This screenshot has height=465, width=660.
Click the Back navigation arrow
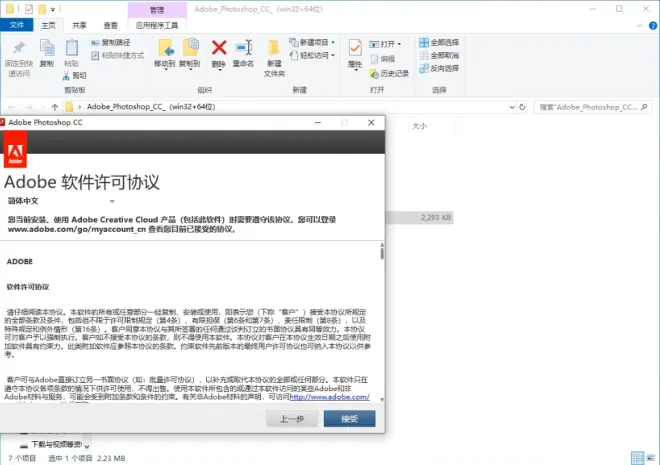pyautogui.click(x=12, y=107)
